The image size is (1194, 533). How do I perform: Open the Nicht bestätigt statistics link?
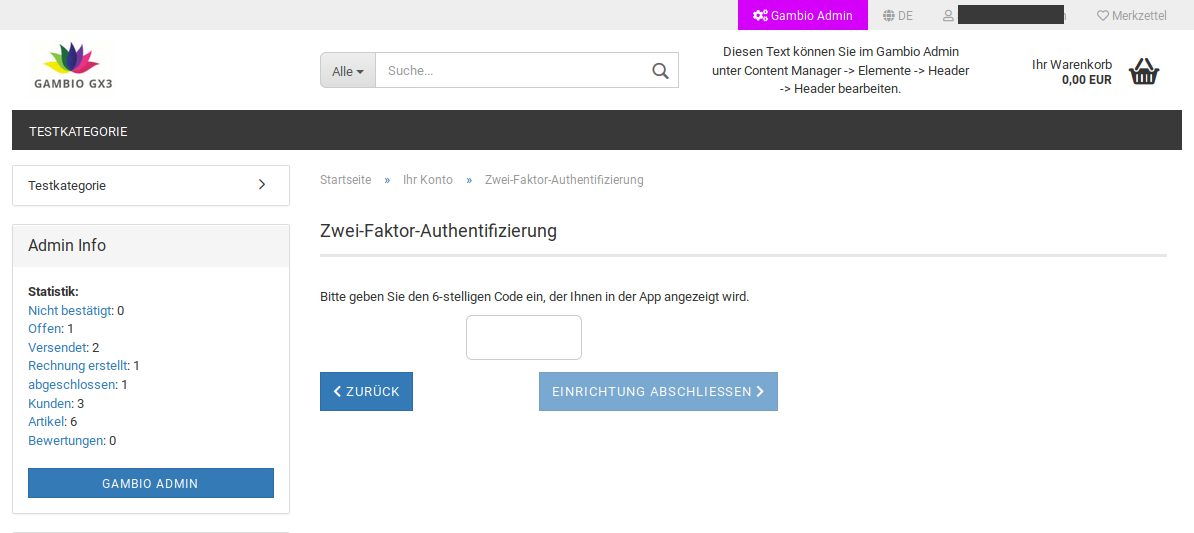pos(69,311)
